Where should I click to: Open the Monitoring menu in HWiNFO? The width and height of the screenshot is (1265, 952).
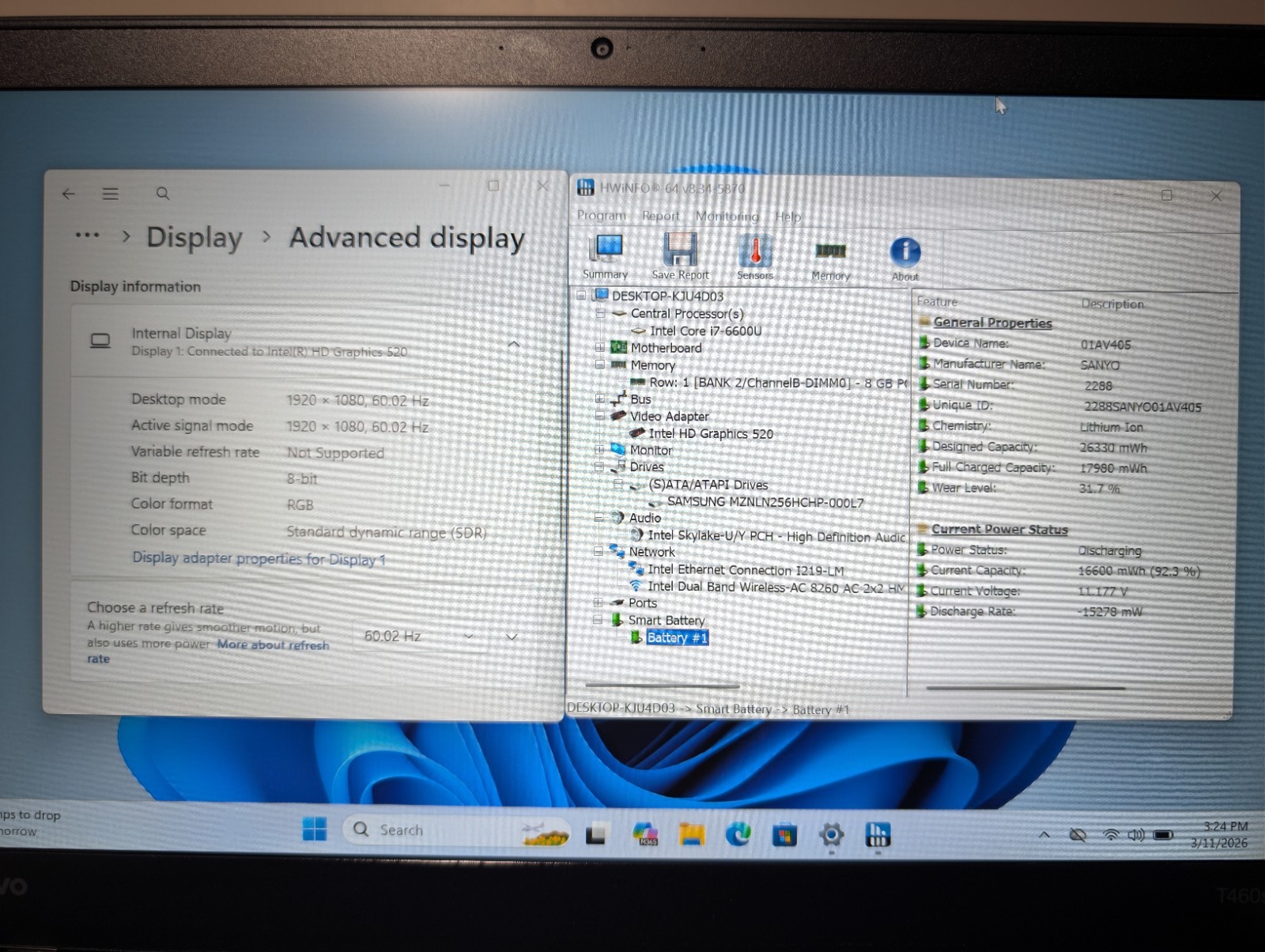[727, 216]
